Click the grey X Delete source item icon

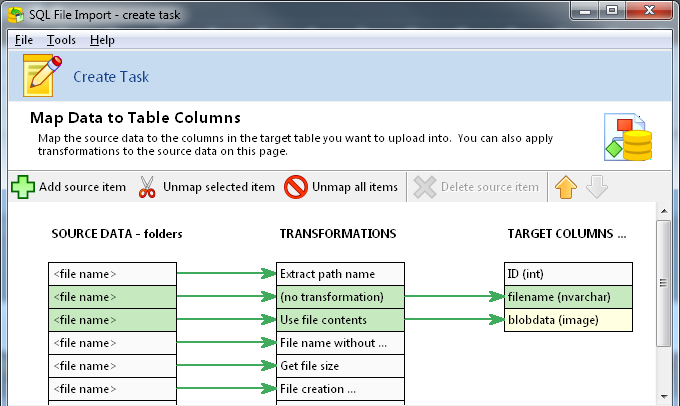coord(425,187)
